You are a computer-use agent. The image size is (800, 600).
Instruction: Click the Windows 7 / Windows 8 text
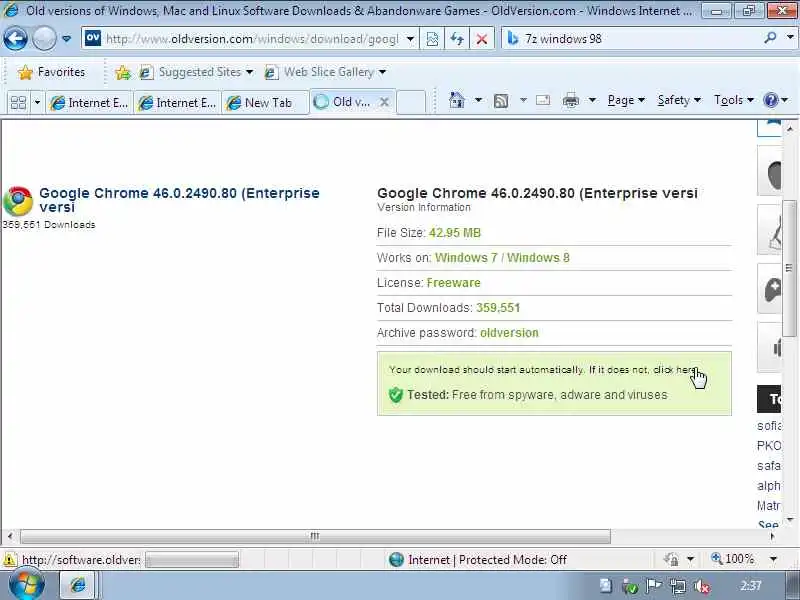point(502,258)
